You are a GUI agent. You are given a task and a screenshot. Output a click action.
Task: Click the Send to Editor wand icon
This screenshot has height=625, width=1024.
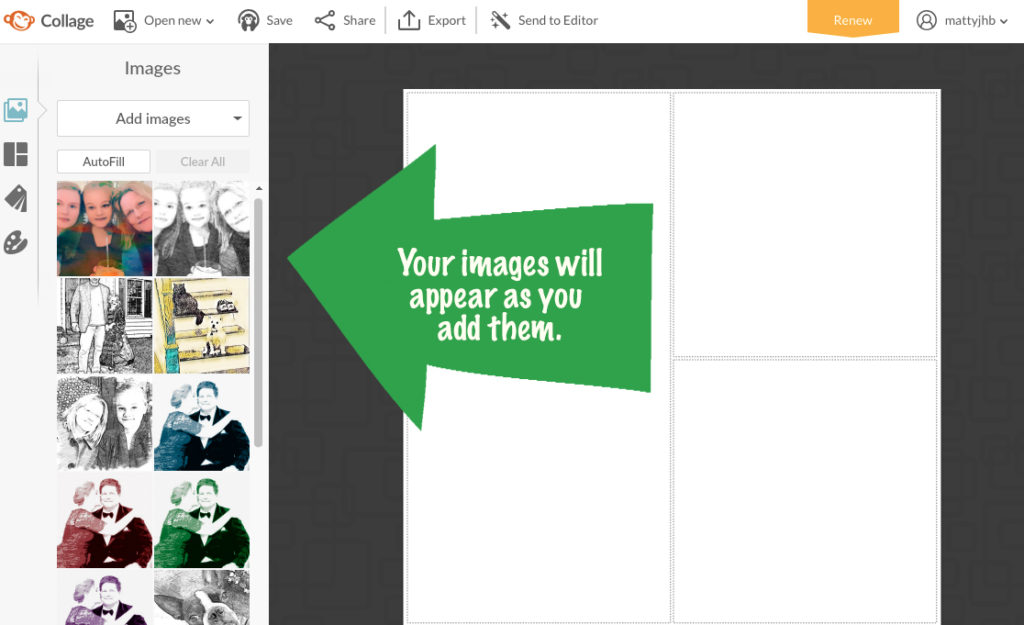coord(500,20)
